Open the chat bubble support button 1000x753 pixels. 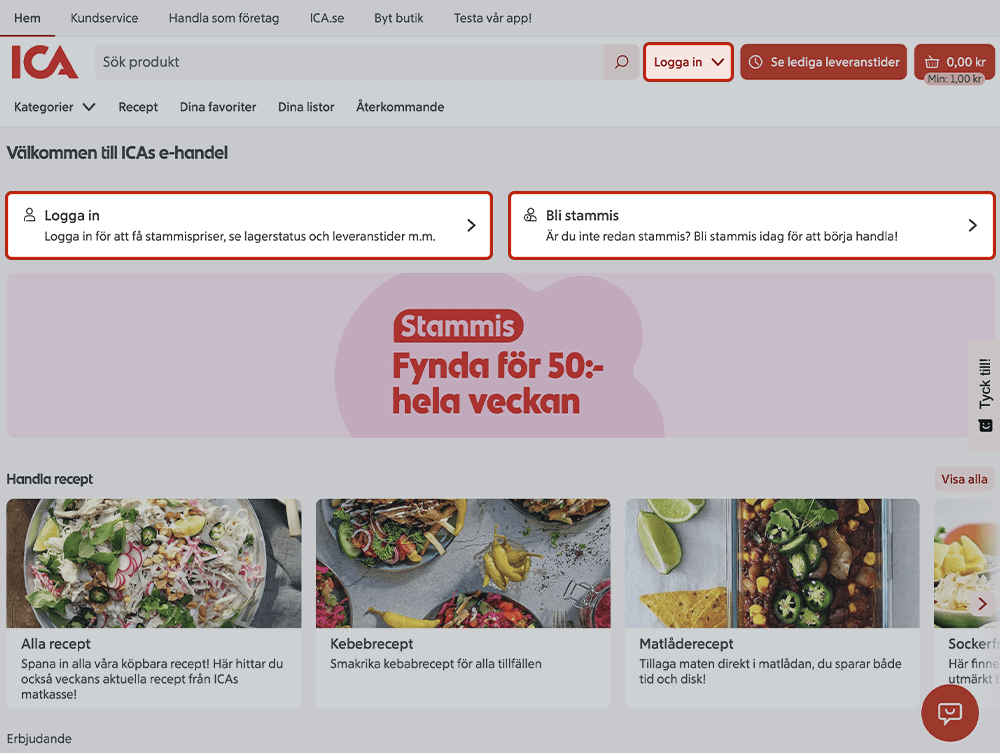coord(950,713)
